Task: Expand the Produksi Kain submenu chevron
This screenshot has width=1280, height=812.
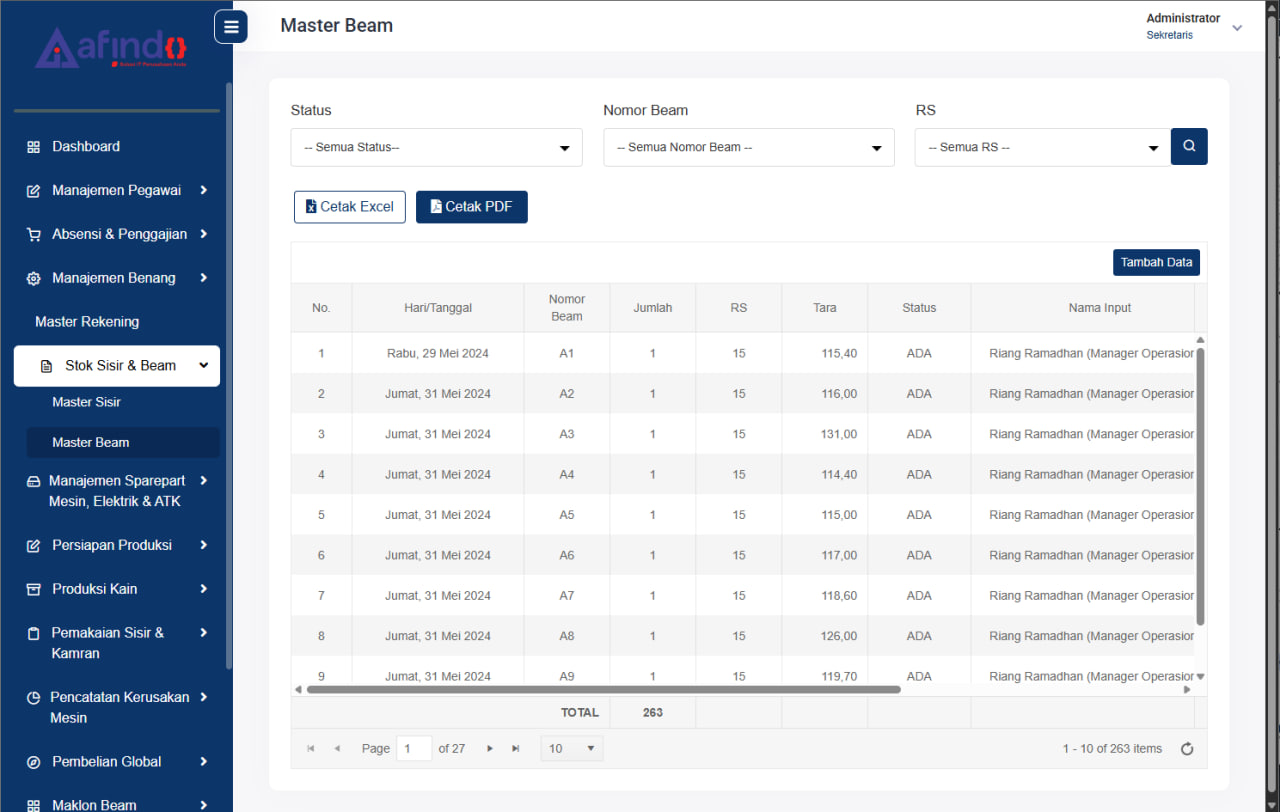Action: [204, 589]
